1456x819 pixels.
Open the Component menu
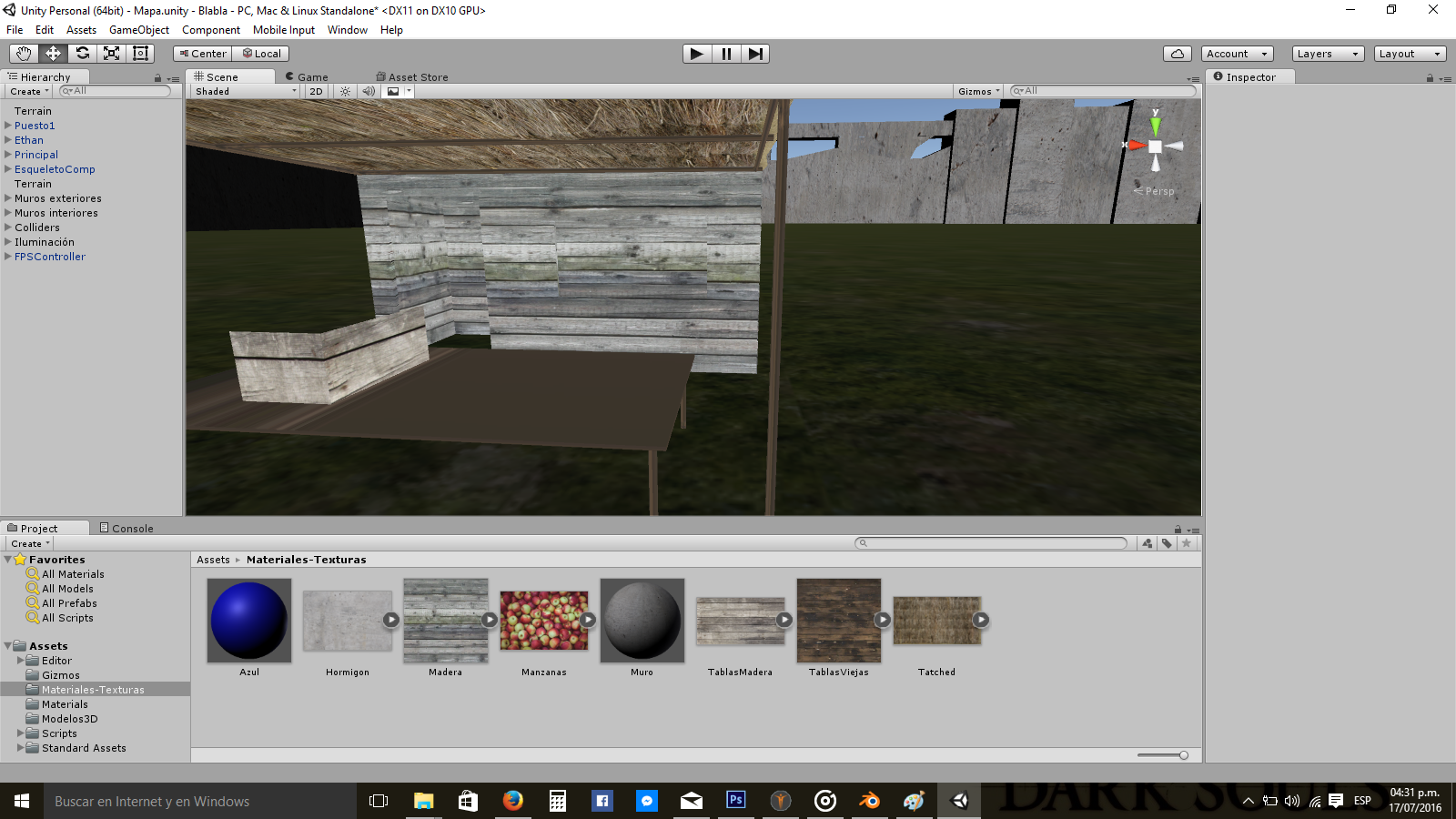(211, 30)
